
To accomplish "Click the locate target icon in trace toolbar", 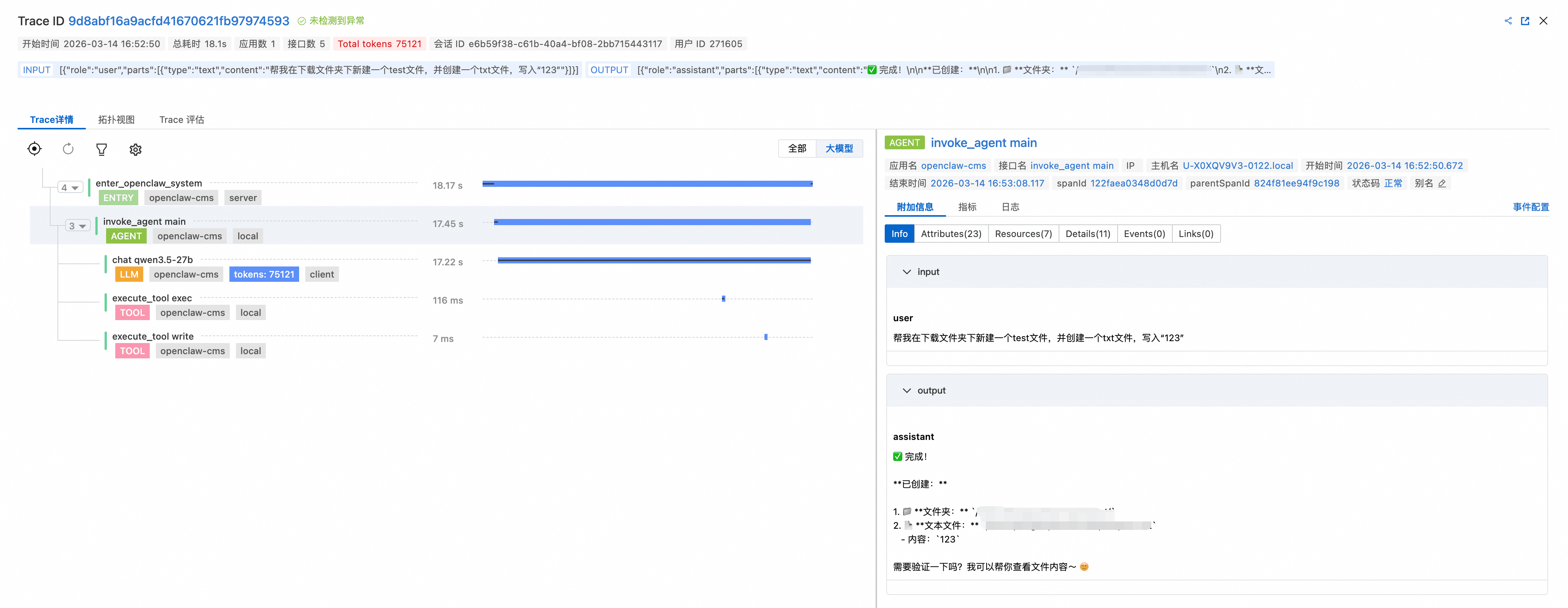I will [35, 149].
